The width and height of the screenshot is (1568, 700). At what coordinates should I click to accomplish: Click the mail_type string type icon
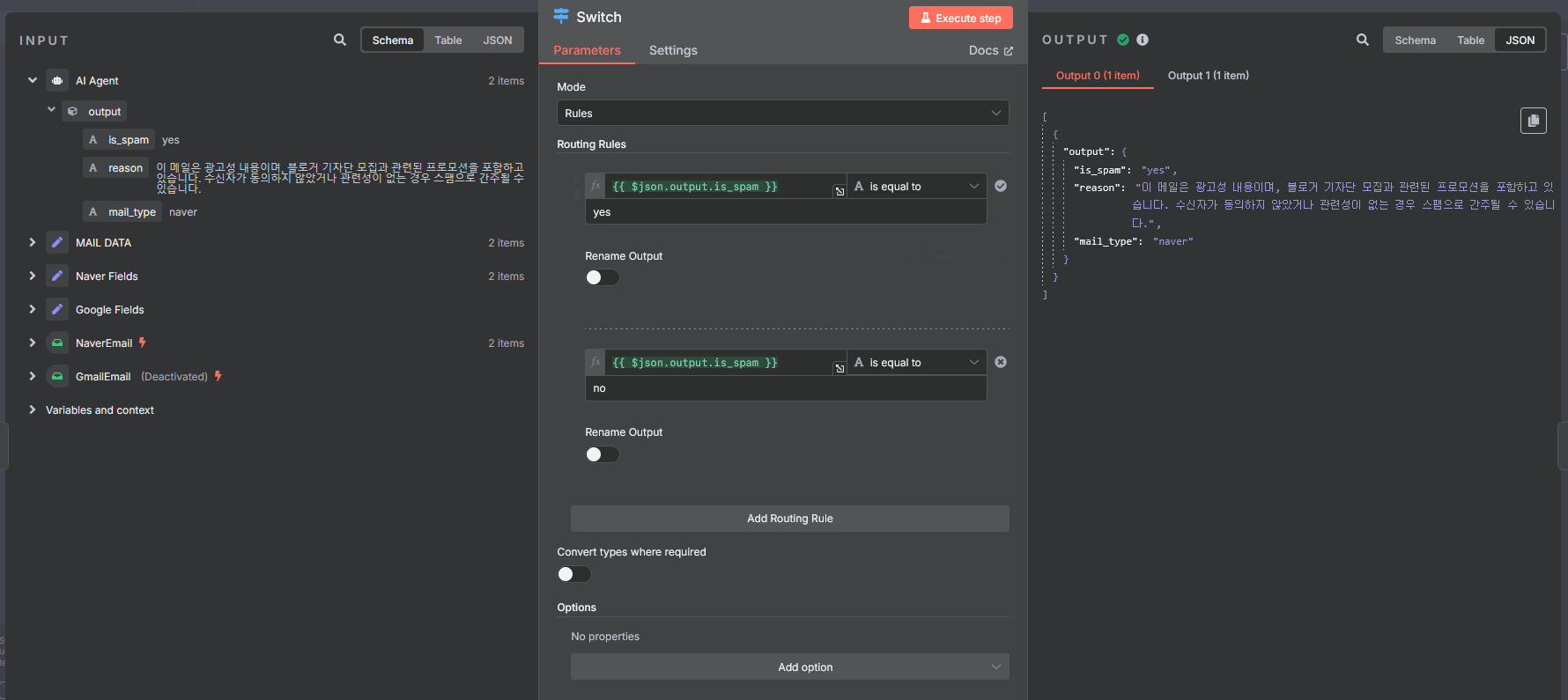pyautogui.click(x=93, y=211)
